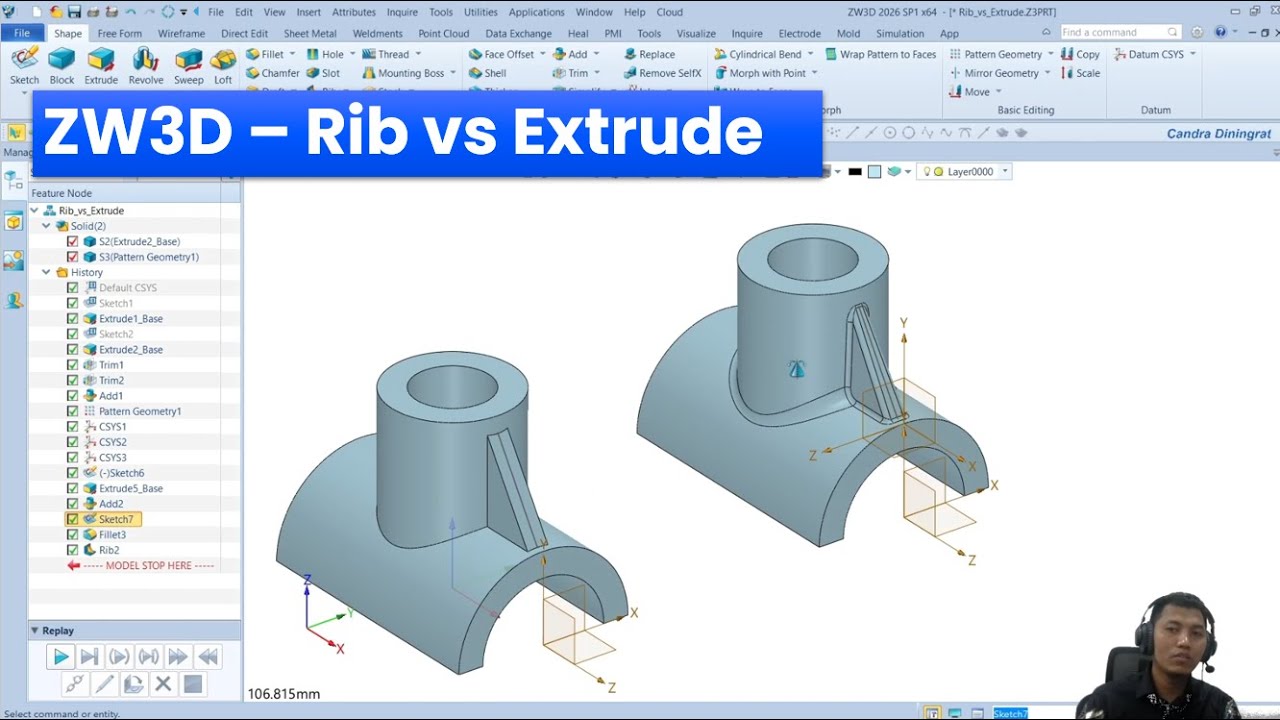Click the Replace face tool
This screenshot has width=1280, height=720.
click(x=649, y=54)
